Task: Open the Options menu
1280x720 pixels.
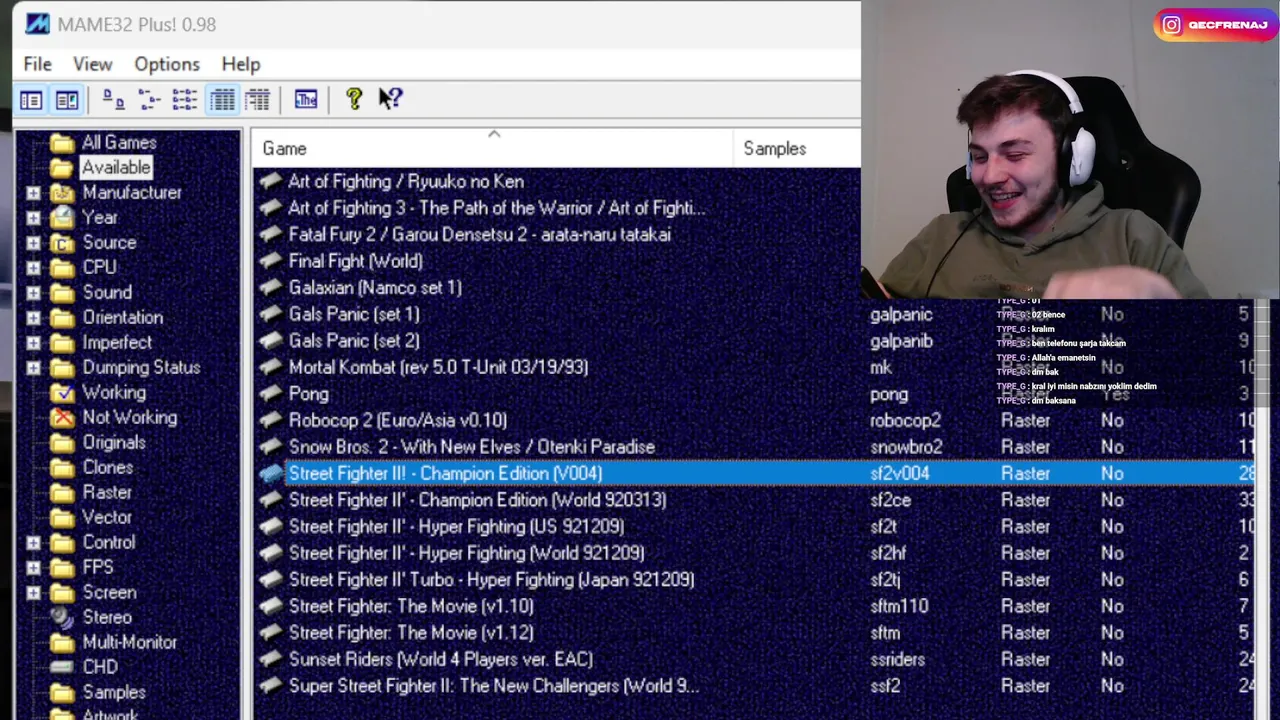Action: pyautogui.click(x=167, y=64)
